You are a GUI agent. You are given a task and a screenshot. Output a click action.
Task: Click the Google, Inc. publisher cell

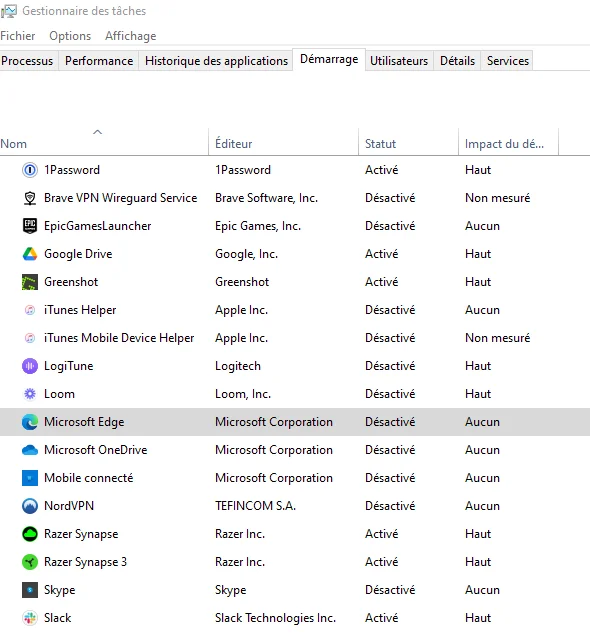(x=246, y=254)
